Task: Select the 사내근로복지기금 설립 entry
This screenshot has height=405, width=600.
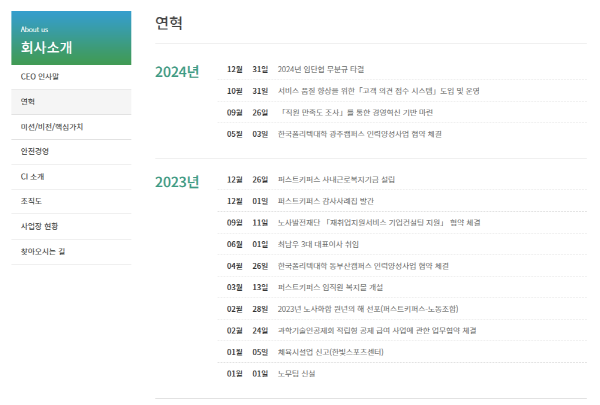Action: point(336,180)
